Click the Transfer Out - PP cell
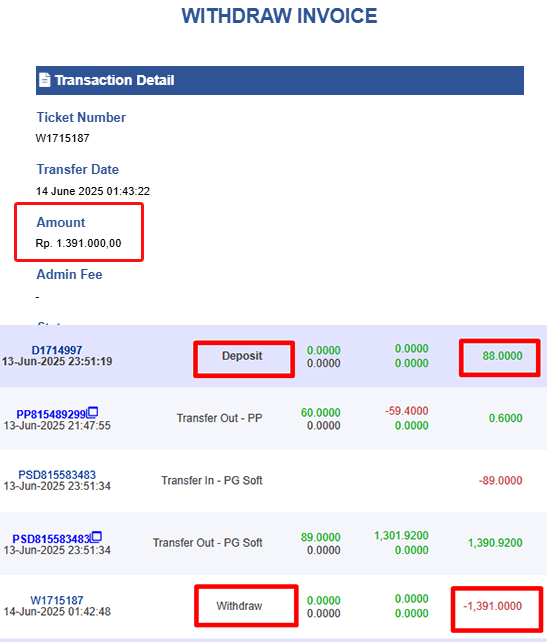 coord(219,418)
